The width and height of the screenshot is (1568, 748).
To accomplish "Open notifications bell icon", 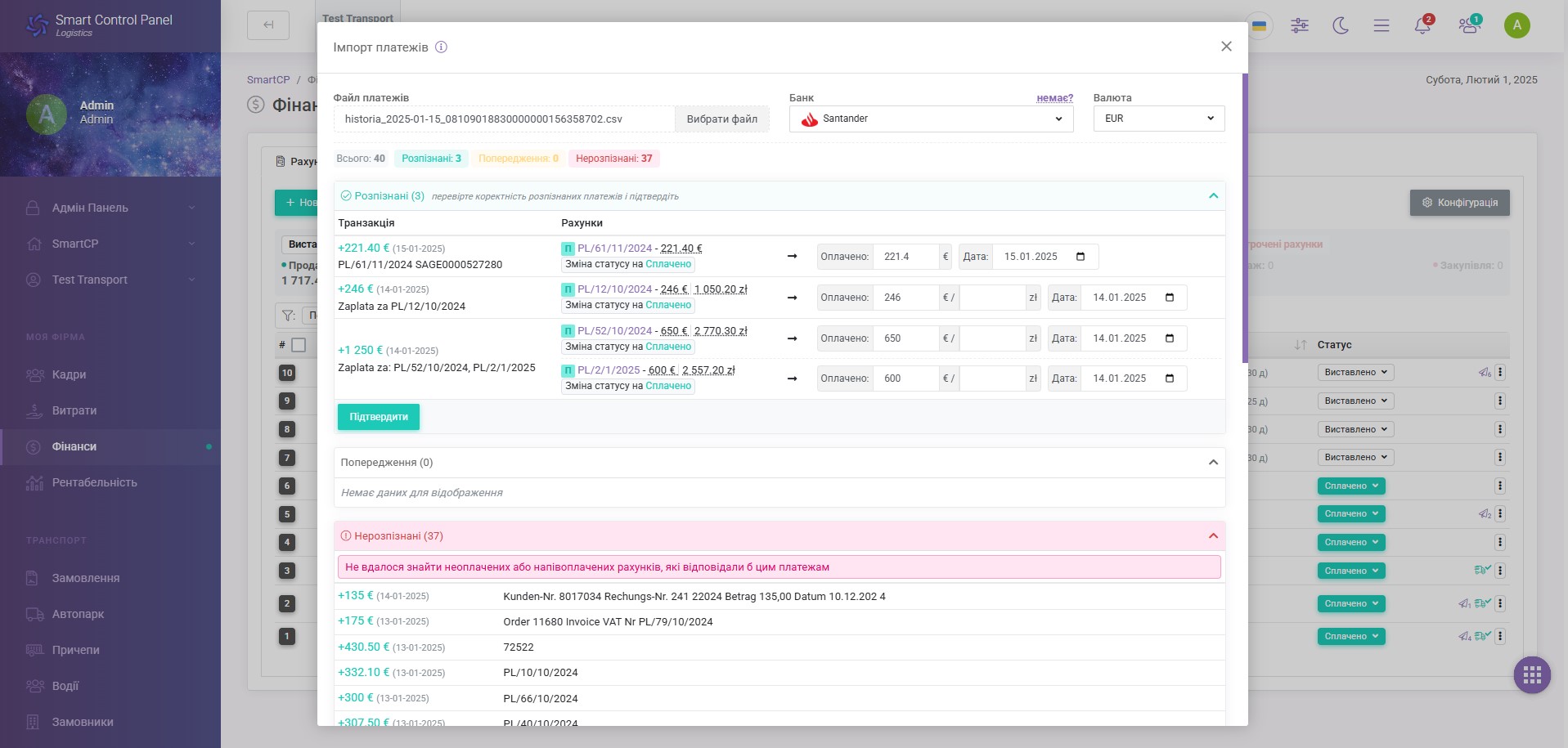I will (x=1422, y=25).
